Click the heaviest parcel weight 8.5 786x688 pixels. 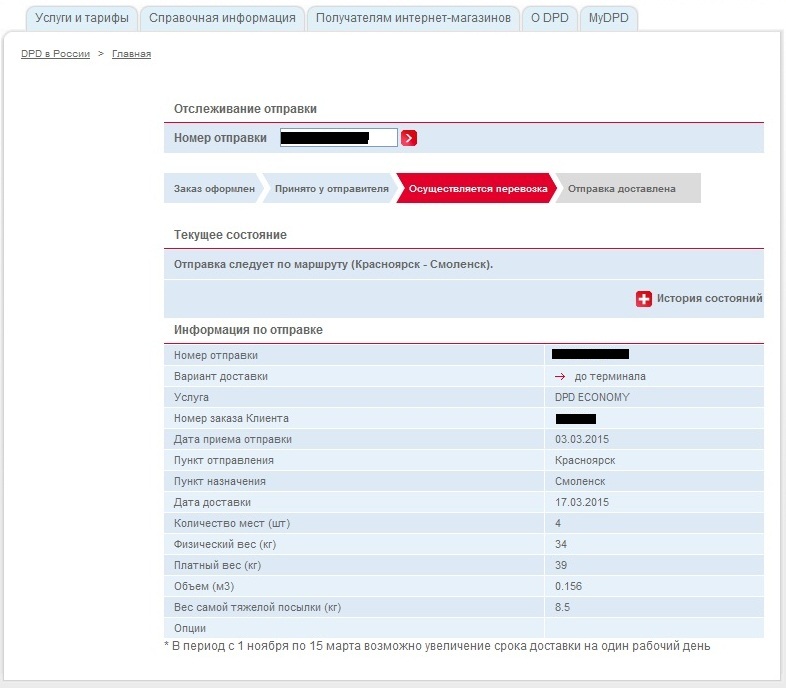tap(562, 607)
